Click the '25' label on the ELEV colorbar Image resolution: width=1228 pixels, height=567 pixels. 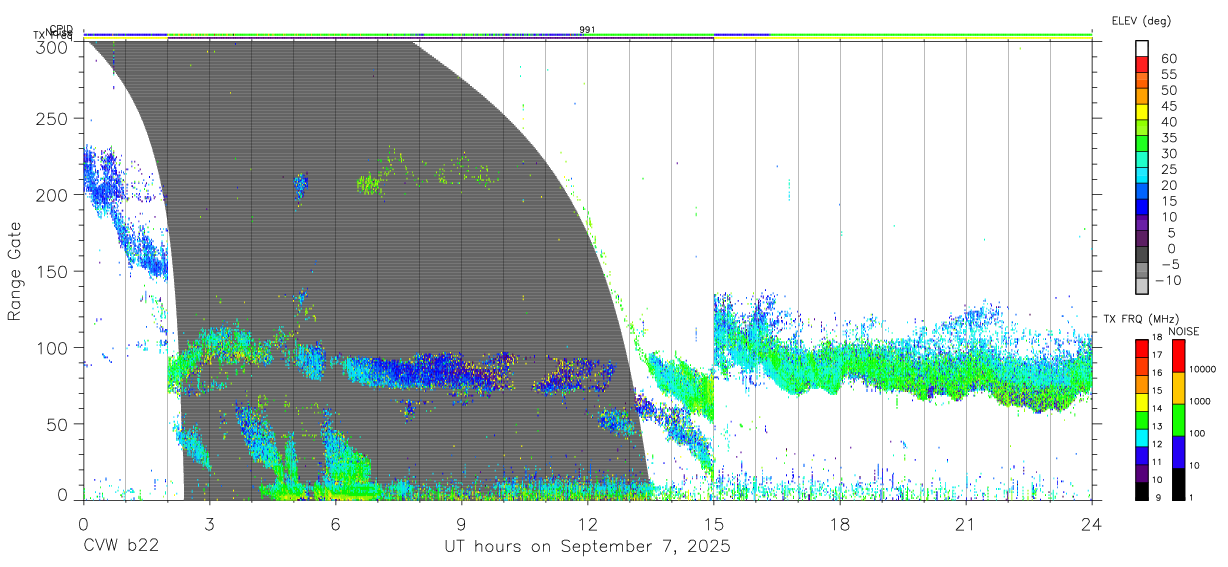1168,170
